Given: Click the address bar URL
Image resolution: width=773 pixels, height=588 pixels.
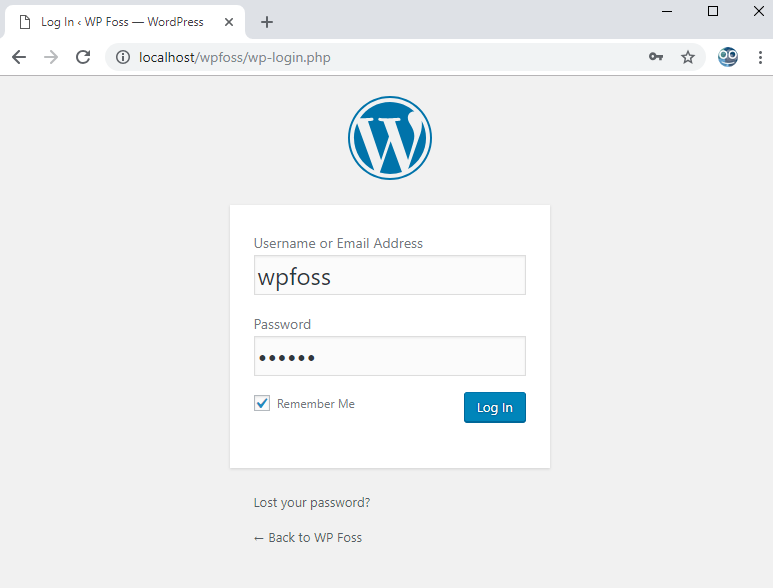Looking at the screenshot, I should (235, 57).
